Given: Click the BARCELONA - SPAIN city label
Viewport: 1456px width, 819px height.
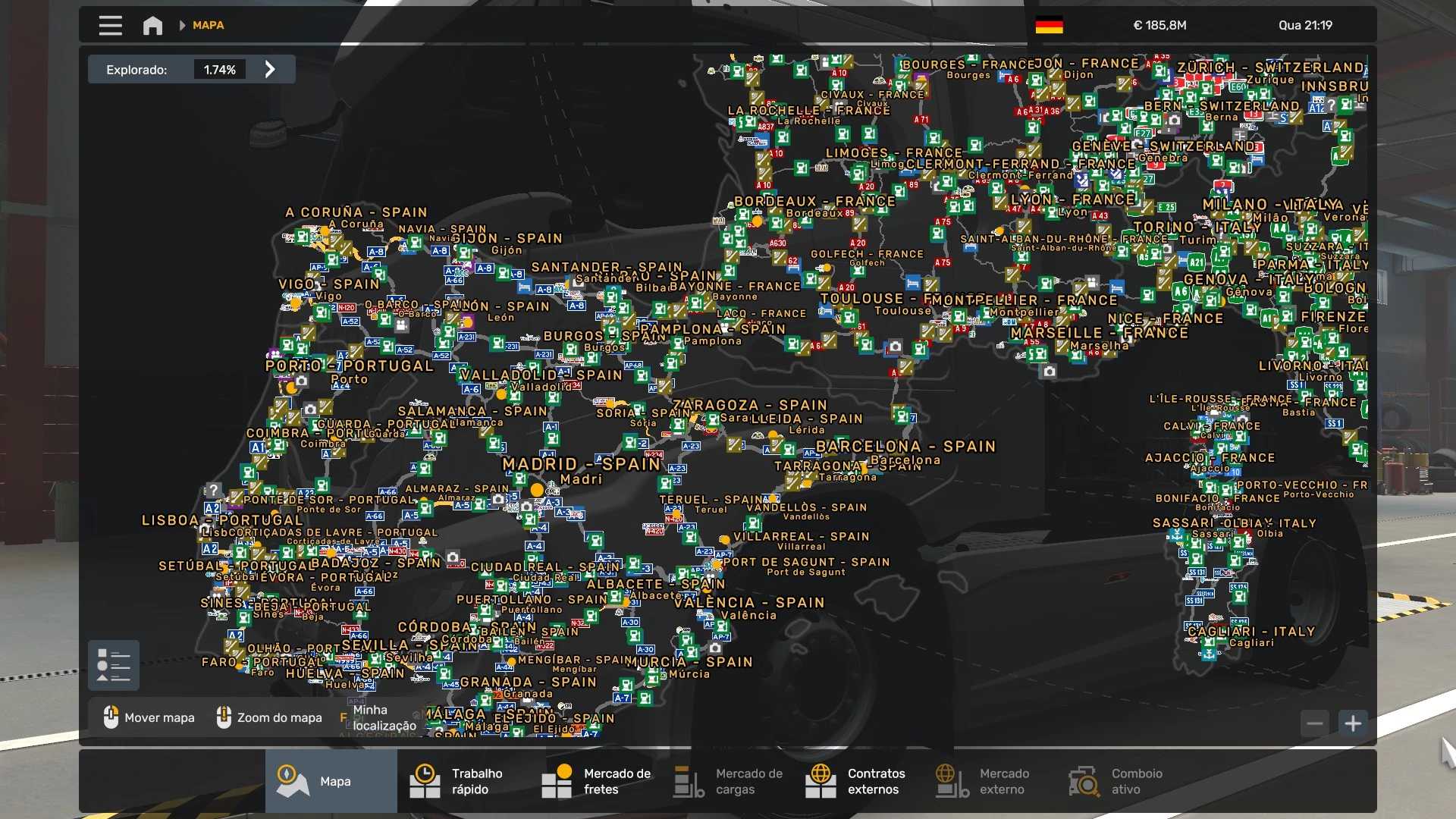Looking at the screenshot, I should (905, 446).
